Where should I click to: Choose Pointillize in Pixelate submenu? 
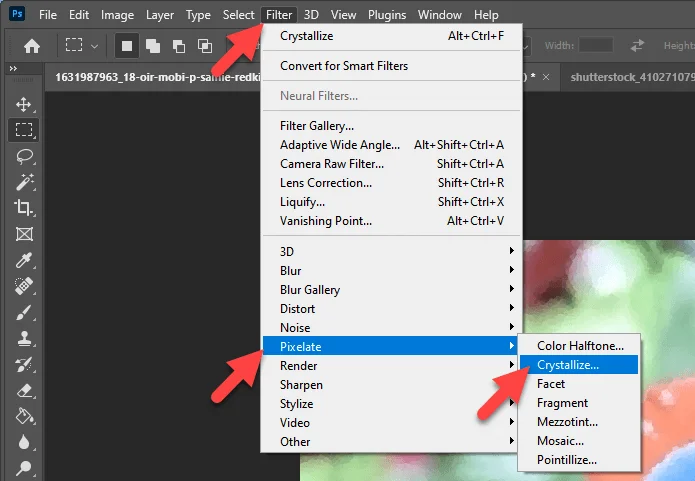click(x=579, y=460)
